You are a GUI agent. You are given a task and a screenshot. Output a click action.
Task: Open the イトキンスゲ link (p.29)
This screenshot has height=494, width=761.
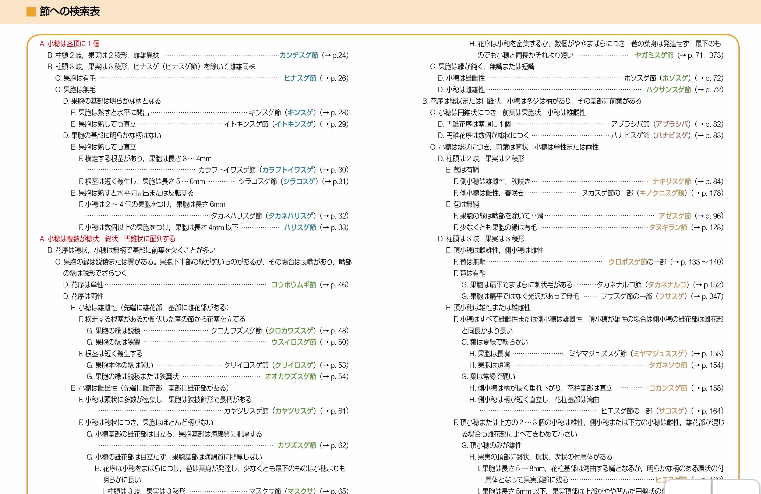point(294,124)
